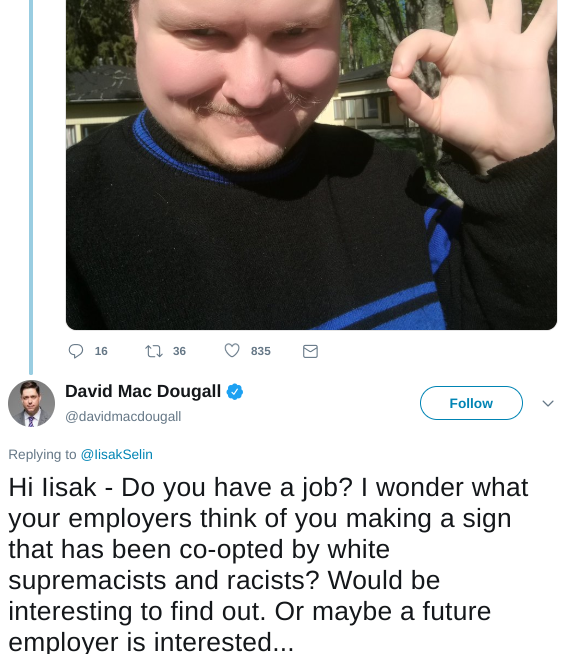Image resolution: width=573 pixels, height=654 pixels.
Task: Click the blue thread connector line
Action: click(31, 187)
